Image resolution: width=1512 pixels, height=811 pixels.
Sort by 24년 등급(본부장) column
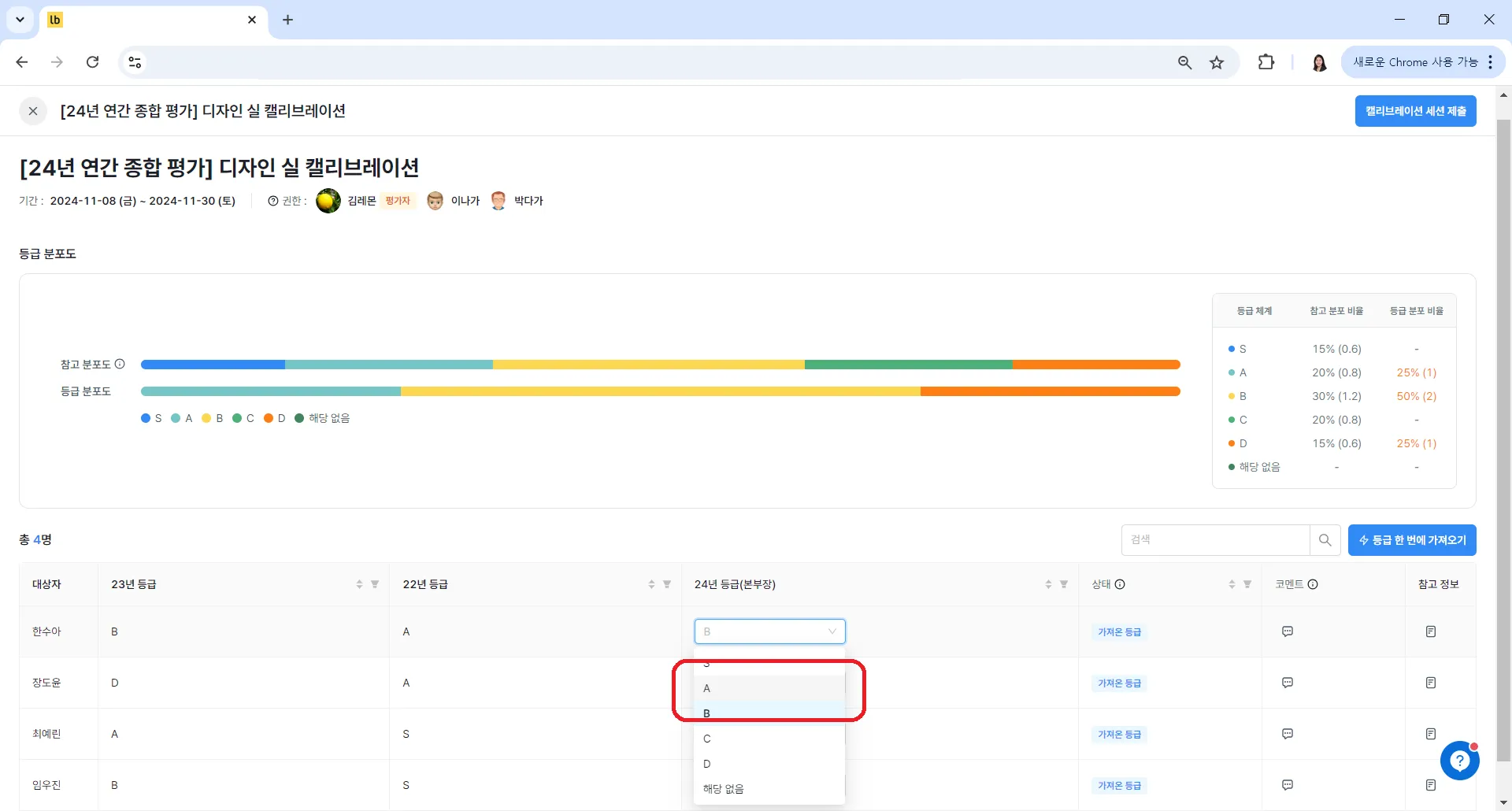(x=1048, y=584)
